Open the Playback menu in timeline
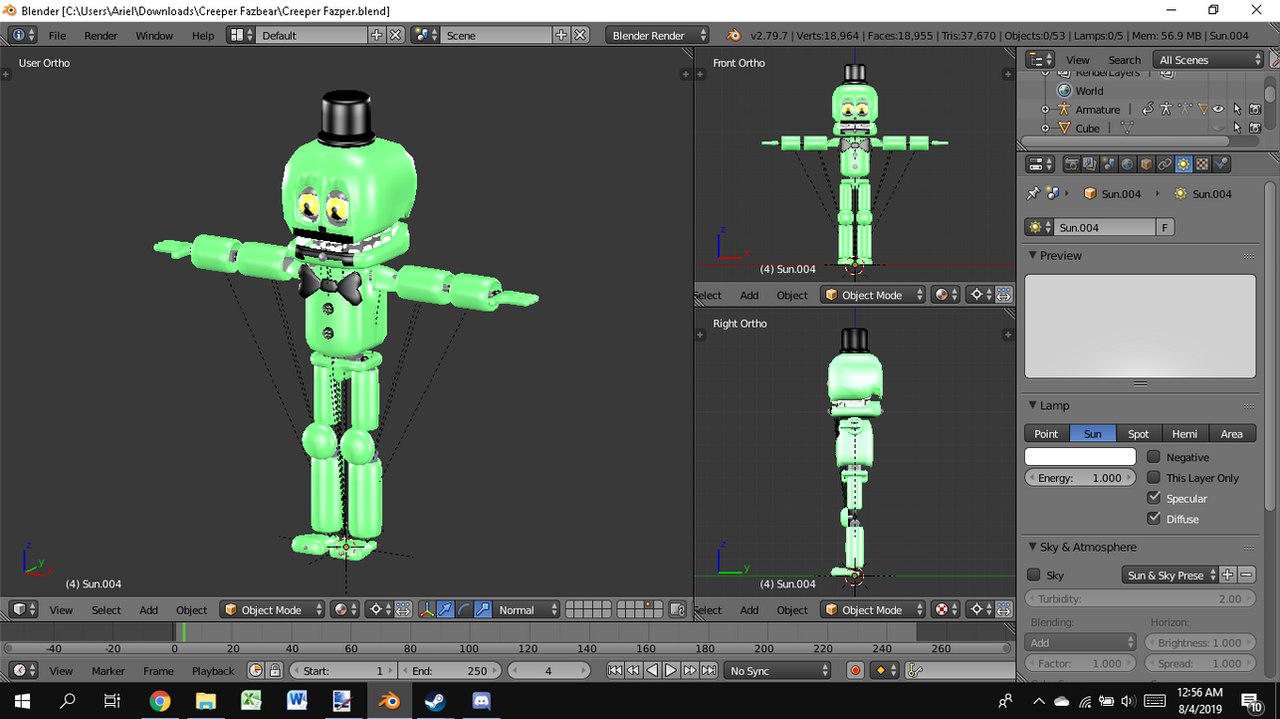 pyautogui.click(x=213, y=671)
